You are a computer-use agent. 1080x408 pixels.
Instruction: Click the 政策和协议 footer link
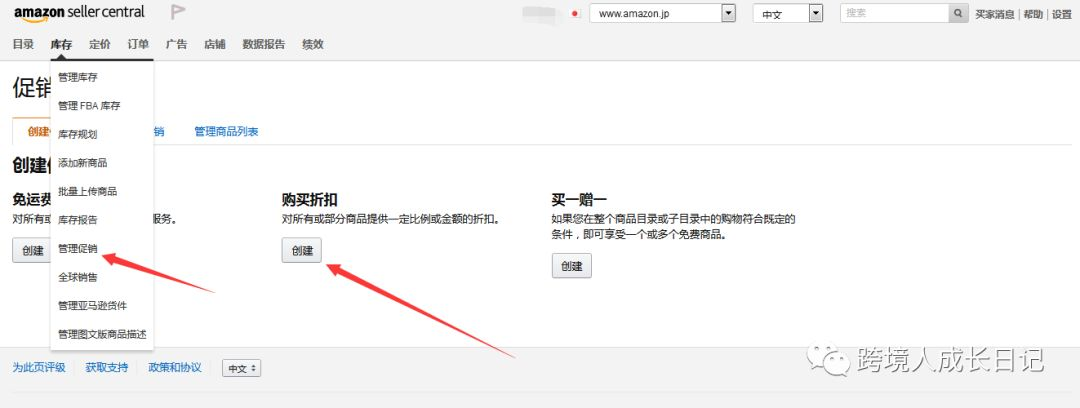point(175,367)
